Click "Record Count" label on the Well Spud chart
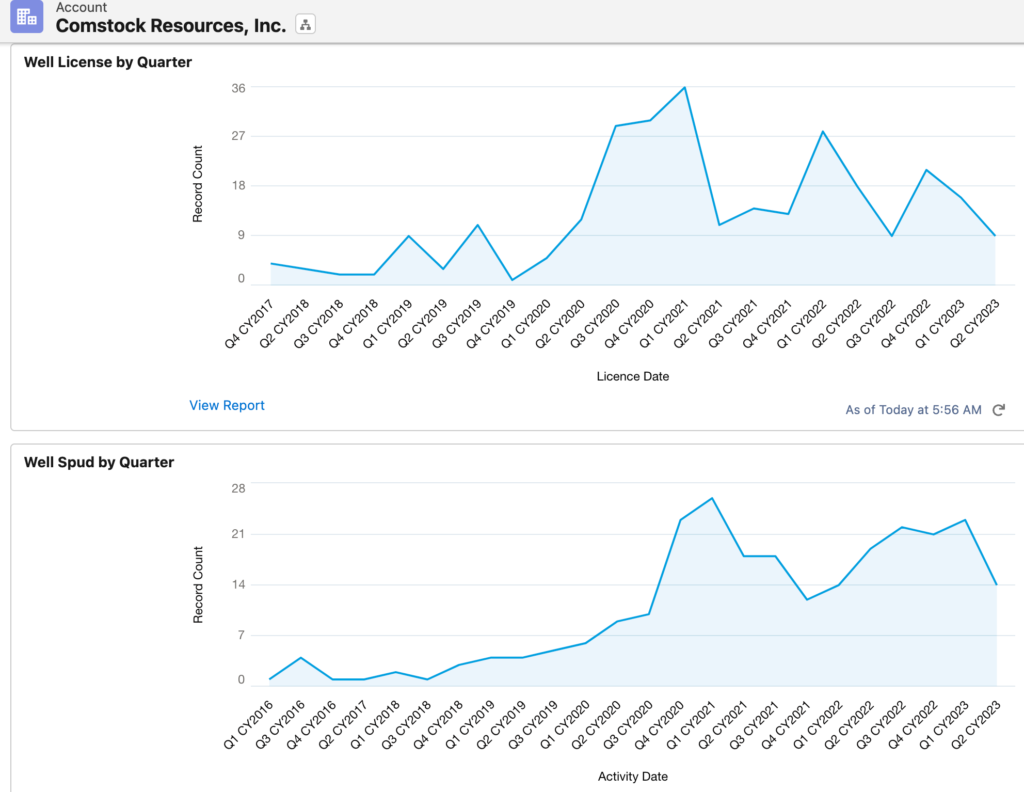Screen dimensions: 1024x792 [198, 585]
